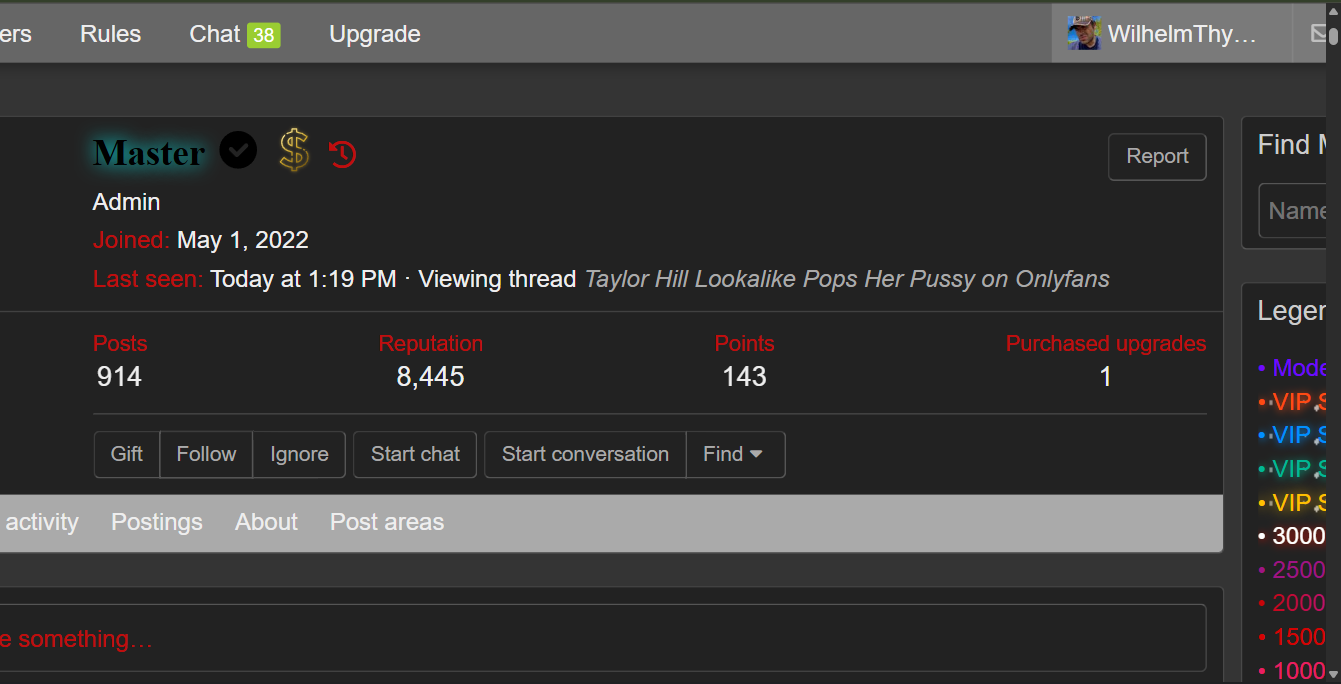This screenshot has width=1341, height=684.
Task: Open the Taylor Hill Lookalike thread link
Action: click(847, 279)
